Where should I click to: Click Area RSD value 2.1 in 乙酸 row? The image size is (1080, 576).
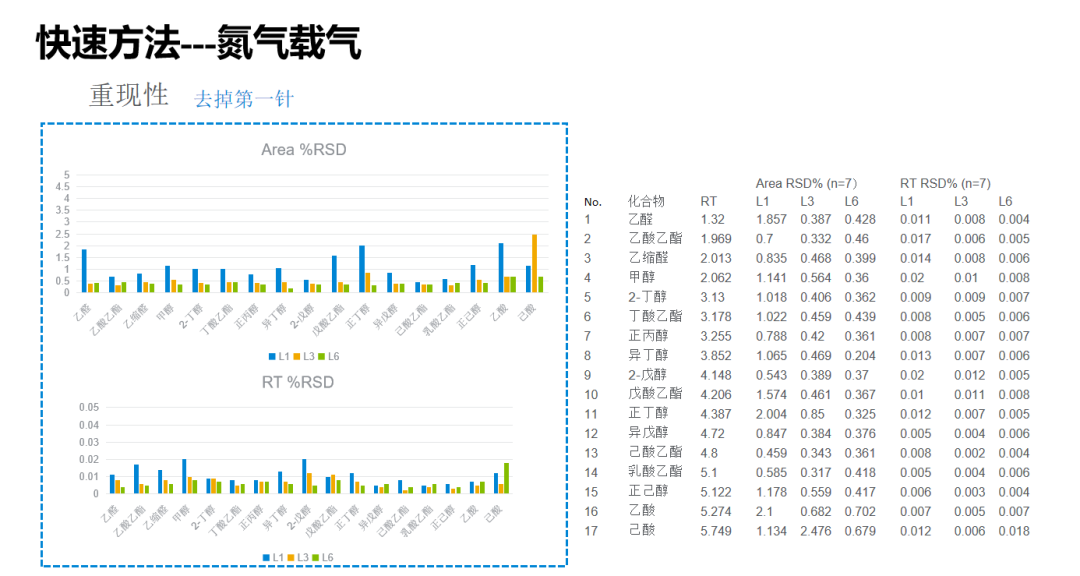[x=764, y=511]
